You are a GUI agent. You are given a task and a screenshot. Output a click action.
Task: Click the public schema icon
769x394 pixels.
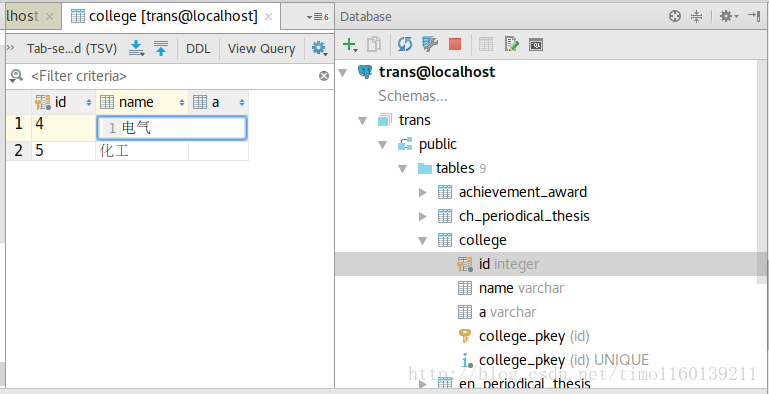click(x=405, y=144)
